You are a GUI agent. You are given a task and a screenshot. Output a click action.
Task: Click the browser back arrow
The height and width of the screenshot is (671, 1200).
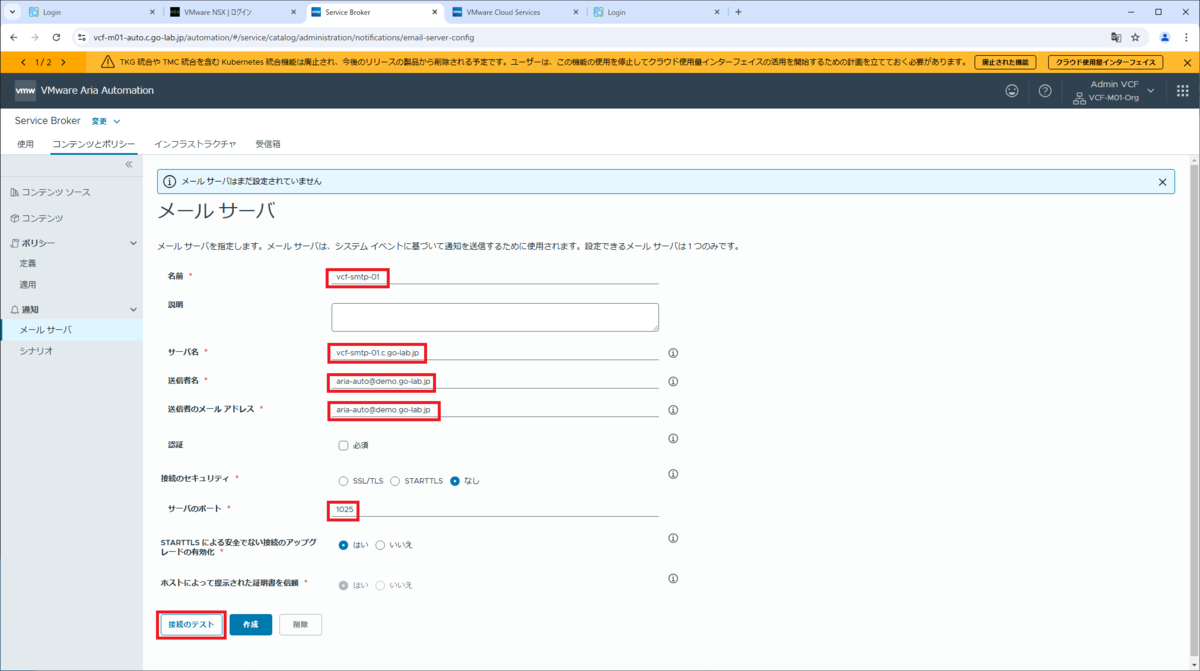[14, 38]
